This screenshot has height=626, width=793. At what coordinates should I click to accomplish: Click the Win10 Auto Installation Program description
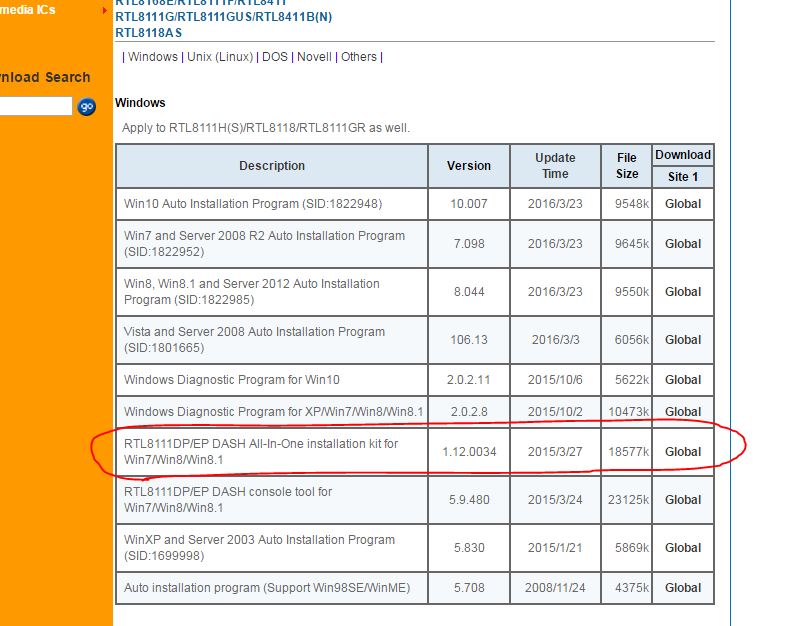click(x=253, y=204)
